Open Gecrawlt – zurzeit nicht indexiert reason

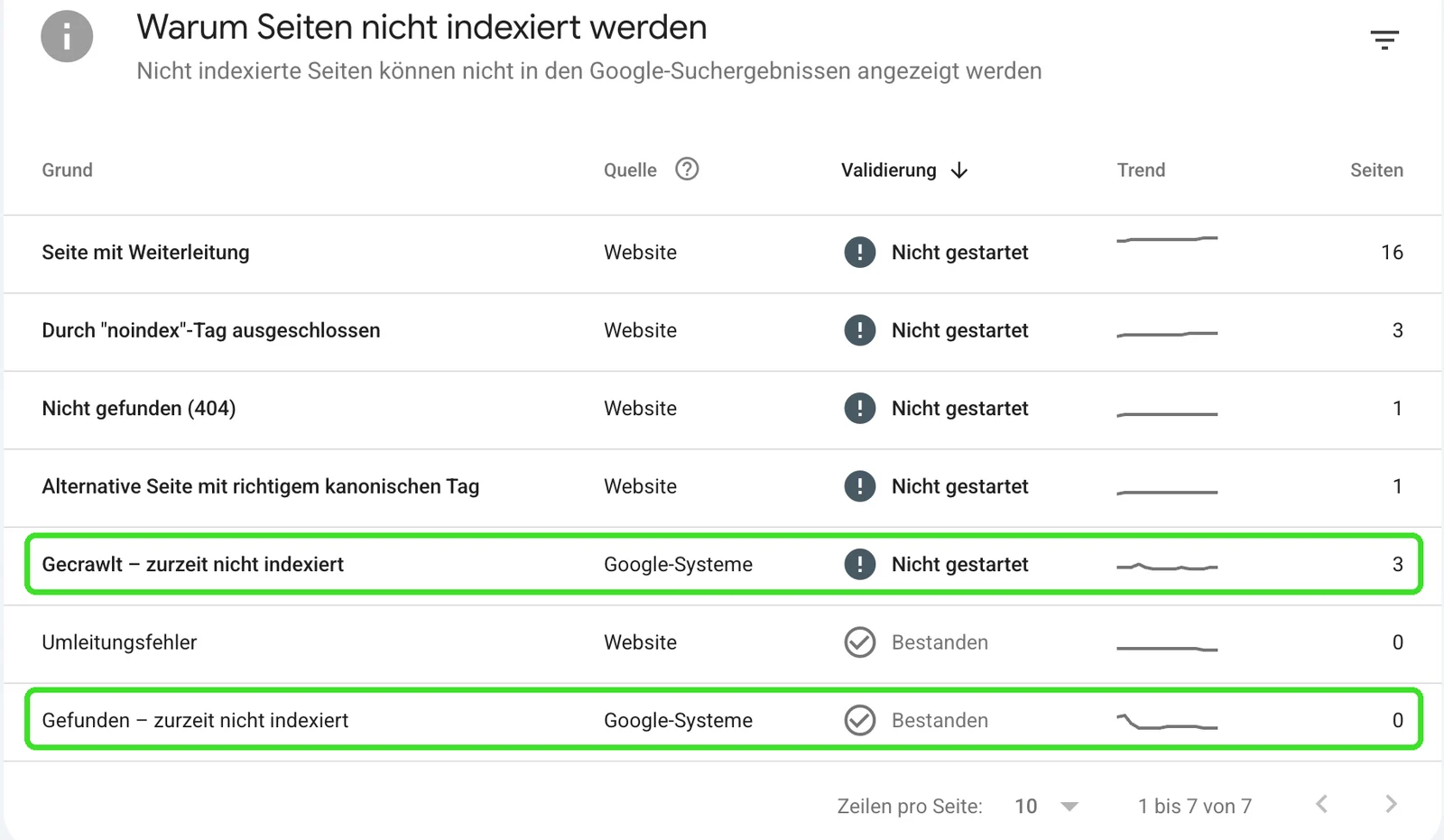[193, 564]
